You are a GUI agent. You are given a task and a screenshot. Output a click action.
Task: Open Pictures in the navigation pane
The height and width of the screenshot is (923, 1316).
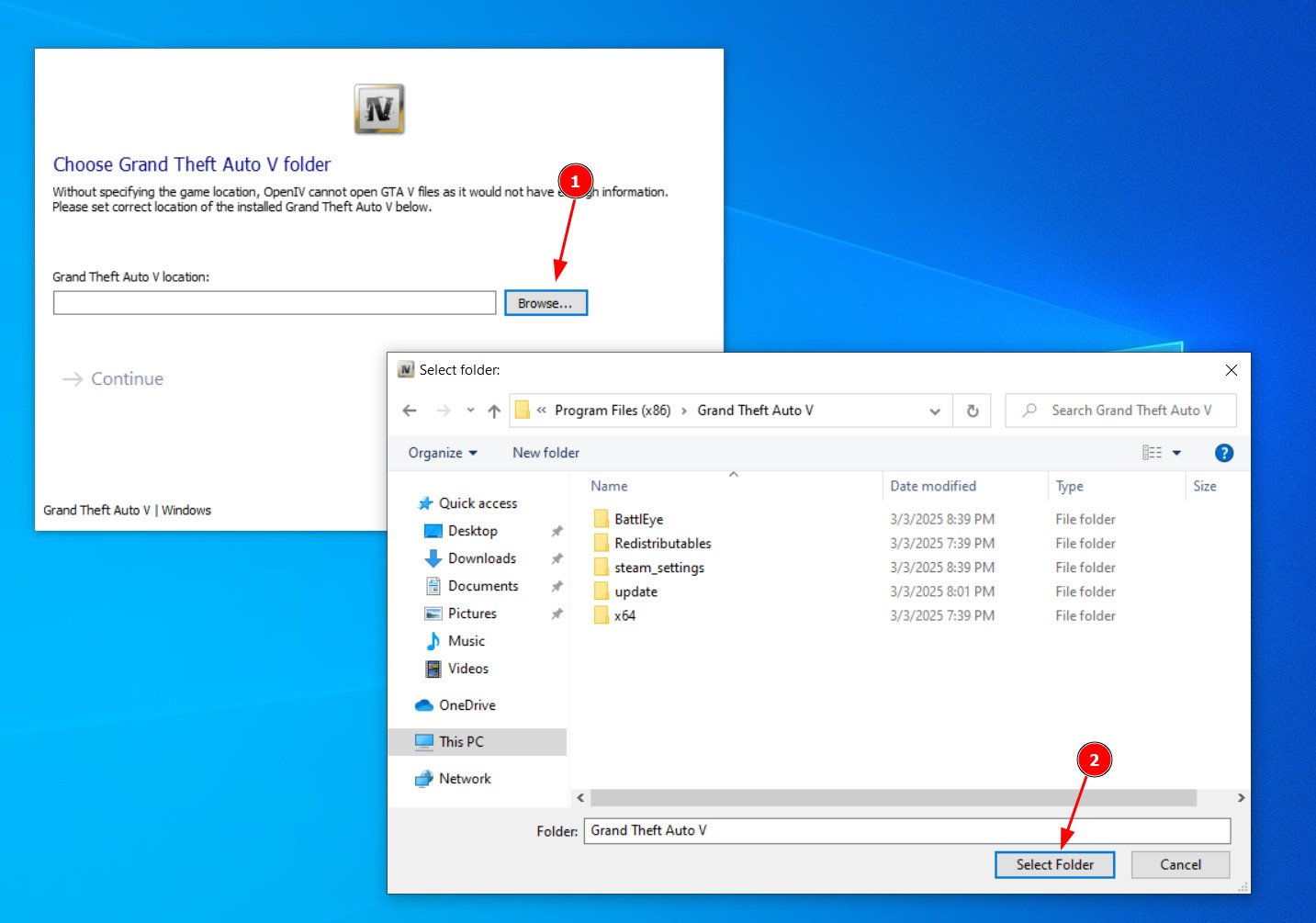click(472, 613)
